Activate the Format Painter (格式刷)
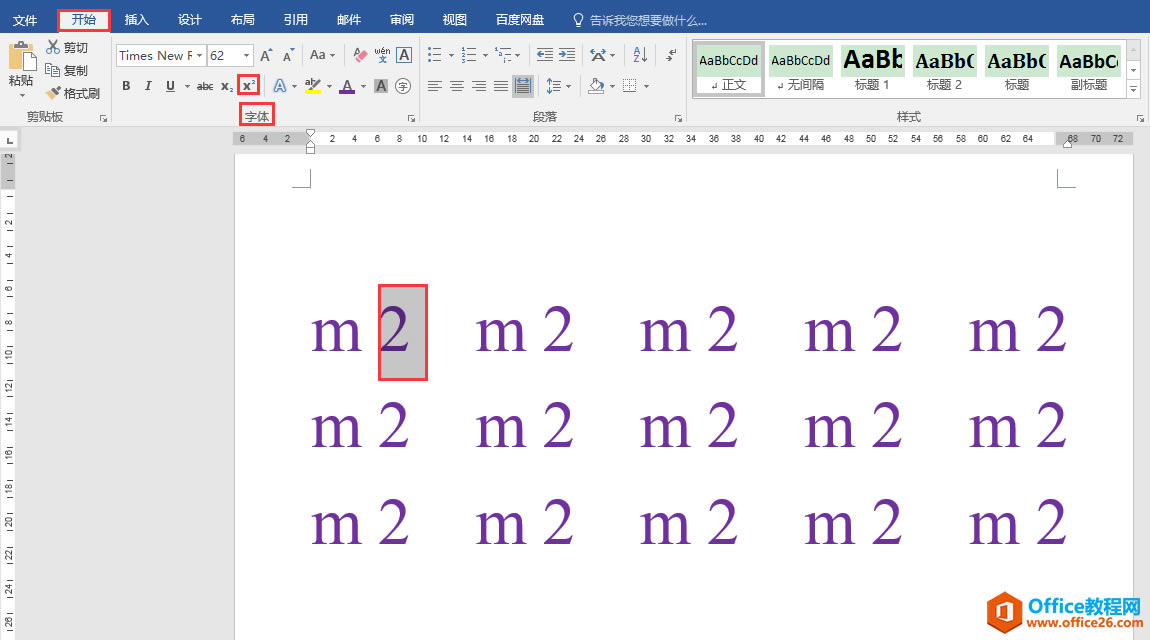The image size is (1150, 640). 73,93
